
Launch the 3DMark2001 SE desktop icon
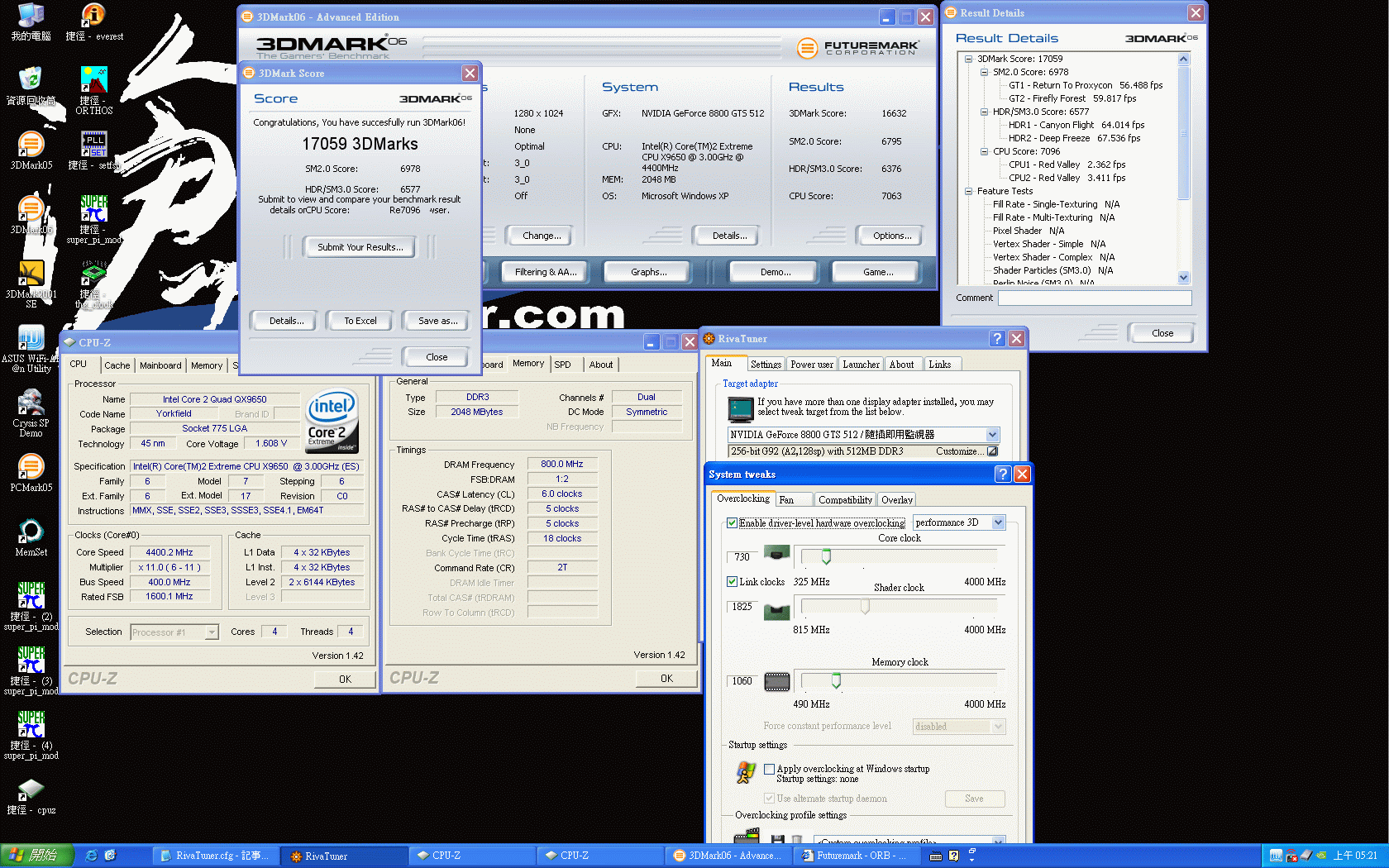click(x=31, y=284)
